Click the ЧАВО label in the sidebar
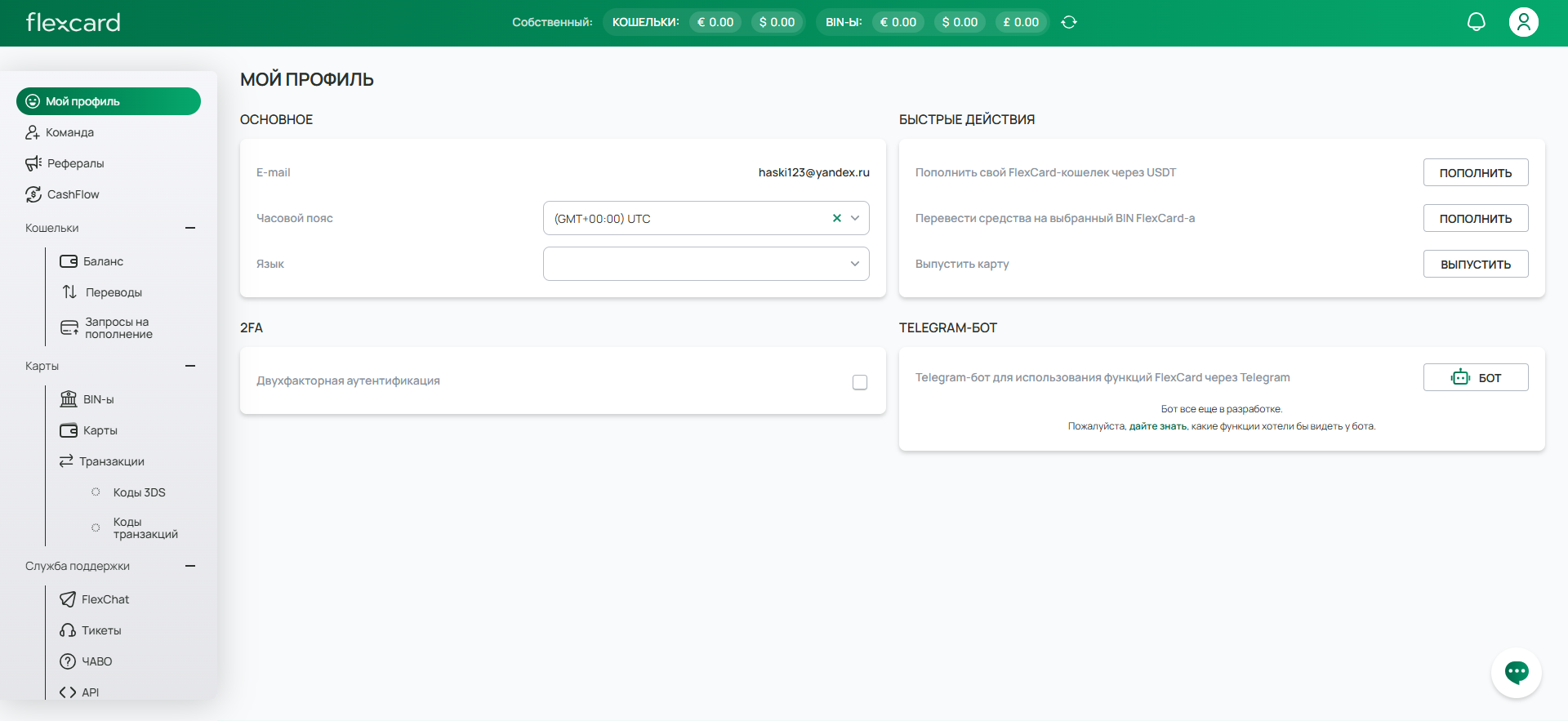This screenshot has width=1568, height=721. [97, 661]
